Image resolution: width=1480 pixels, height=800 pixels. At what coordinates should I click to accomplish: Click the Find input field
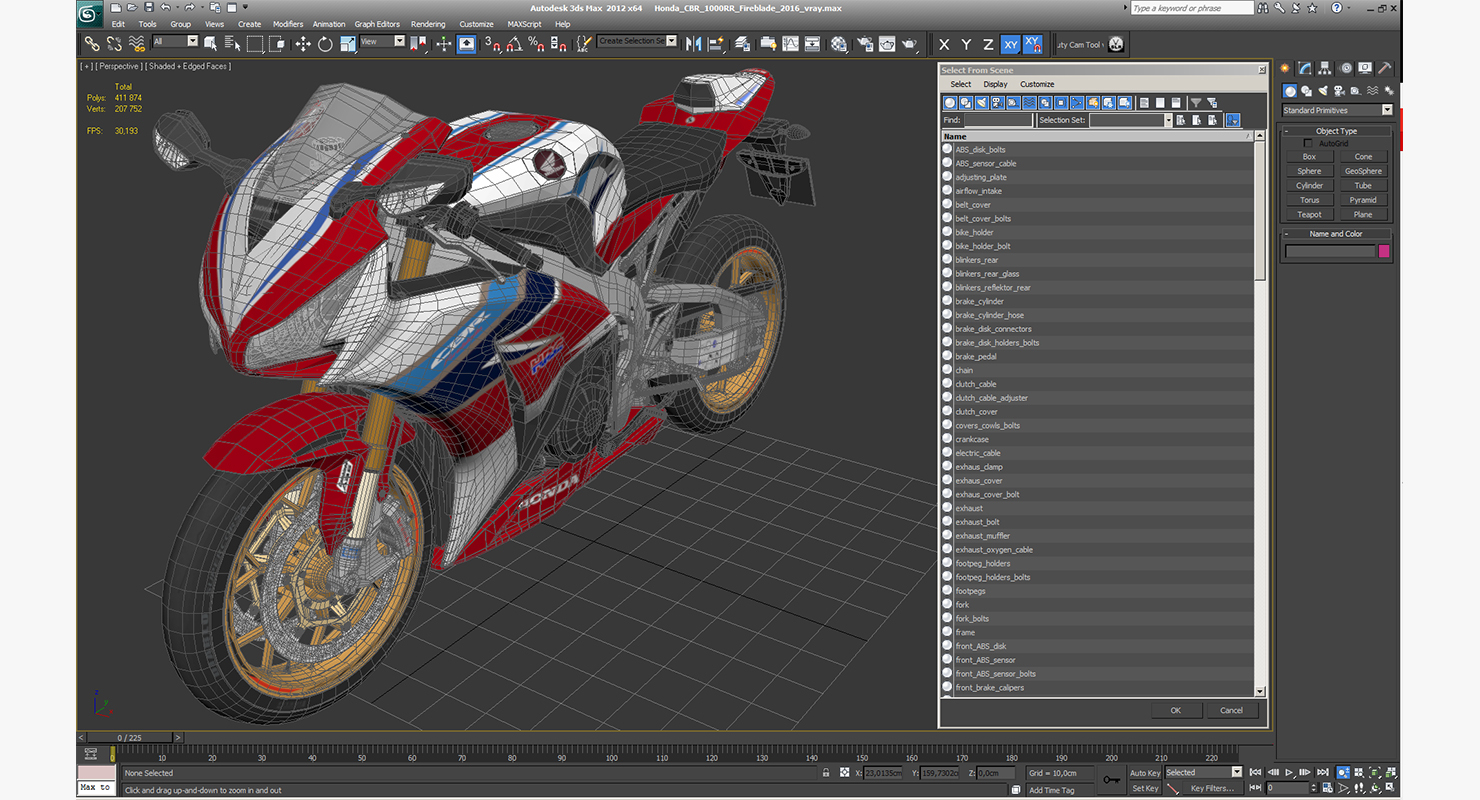pos(998,120)
